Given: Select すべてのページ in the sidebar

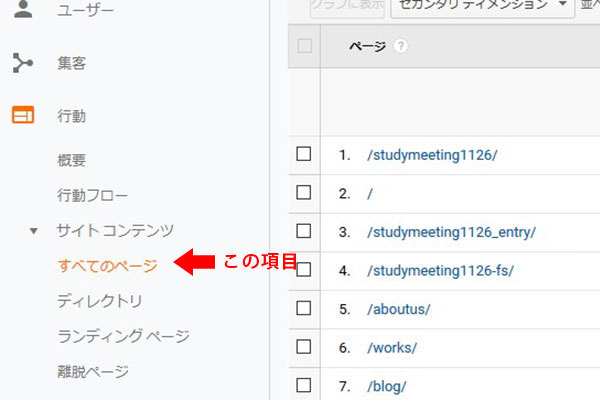Looking at the screenshot, I should [108, 265].
